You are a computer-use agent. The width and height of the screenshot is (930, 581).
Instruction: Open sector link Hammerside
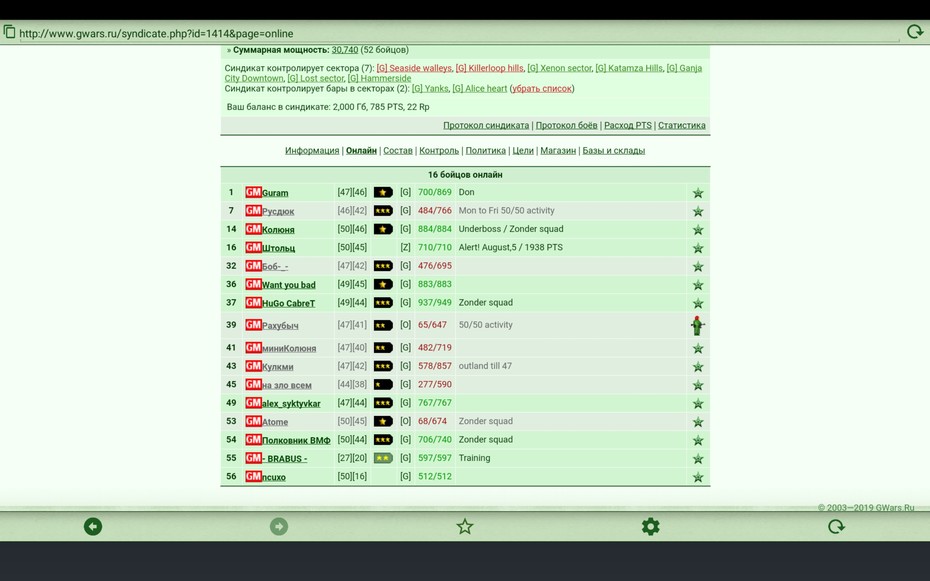click(379, 78)
